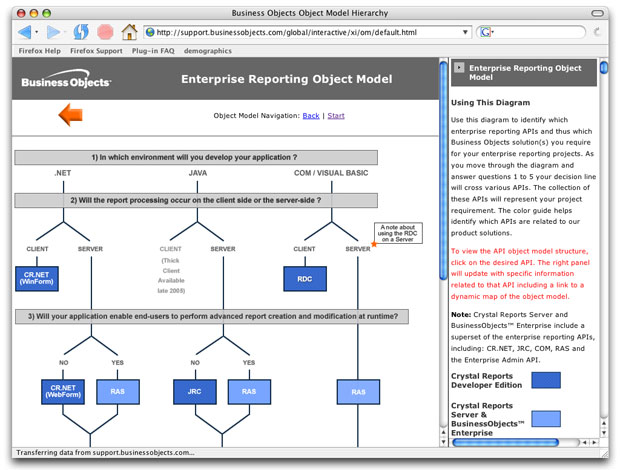Screen dimensions: 620x470
Task: Click question 2 report processing banner
Action: coord(196,200)
